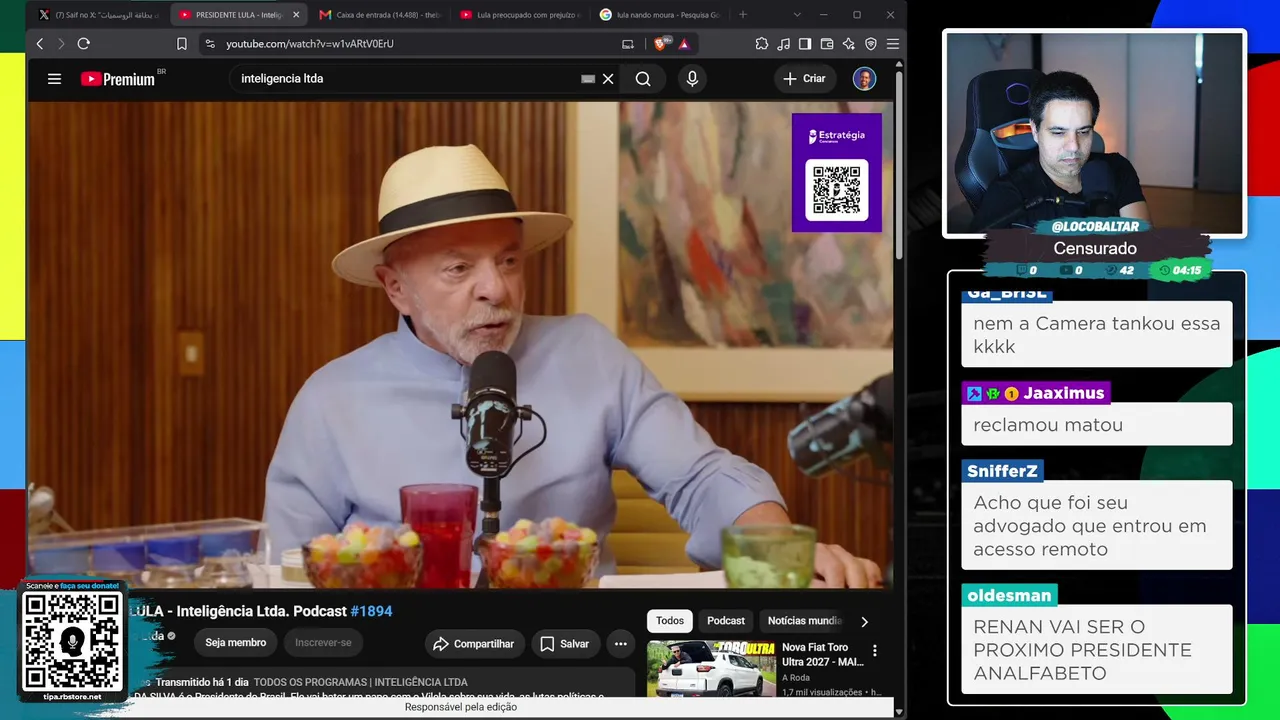
Task: Select the Todos filter chip
Action: click(670, 621)
